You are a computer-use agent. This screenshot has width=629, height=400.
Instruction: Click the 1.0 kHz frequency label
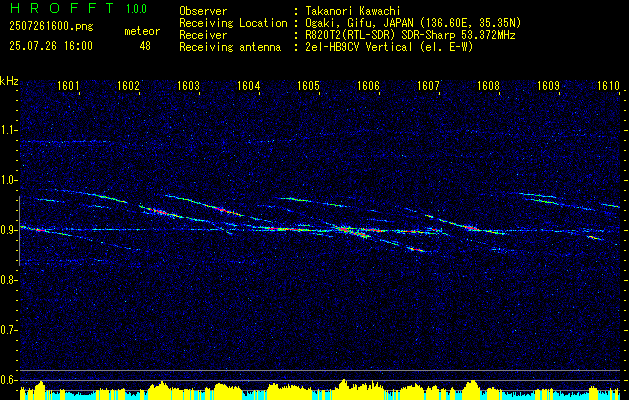8,180
